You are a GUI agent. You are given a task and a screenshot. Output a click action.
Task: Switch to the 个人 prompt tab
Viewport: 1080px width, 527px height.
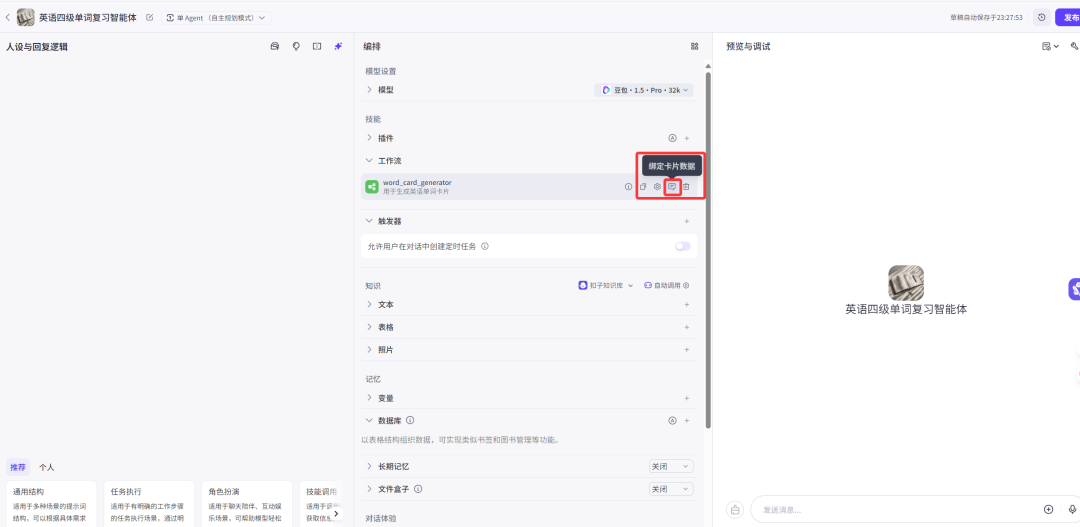47,467
